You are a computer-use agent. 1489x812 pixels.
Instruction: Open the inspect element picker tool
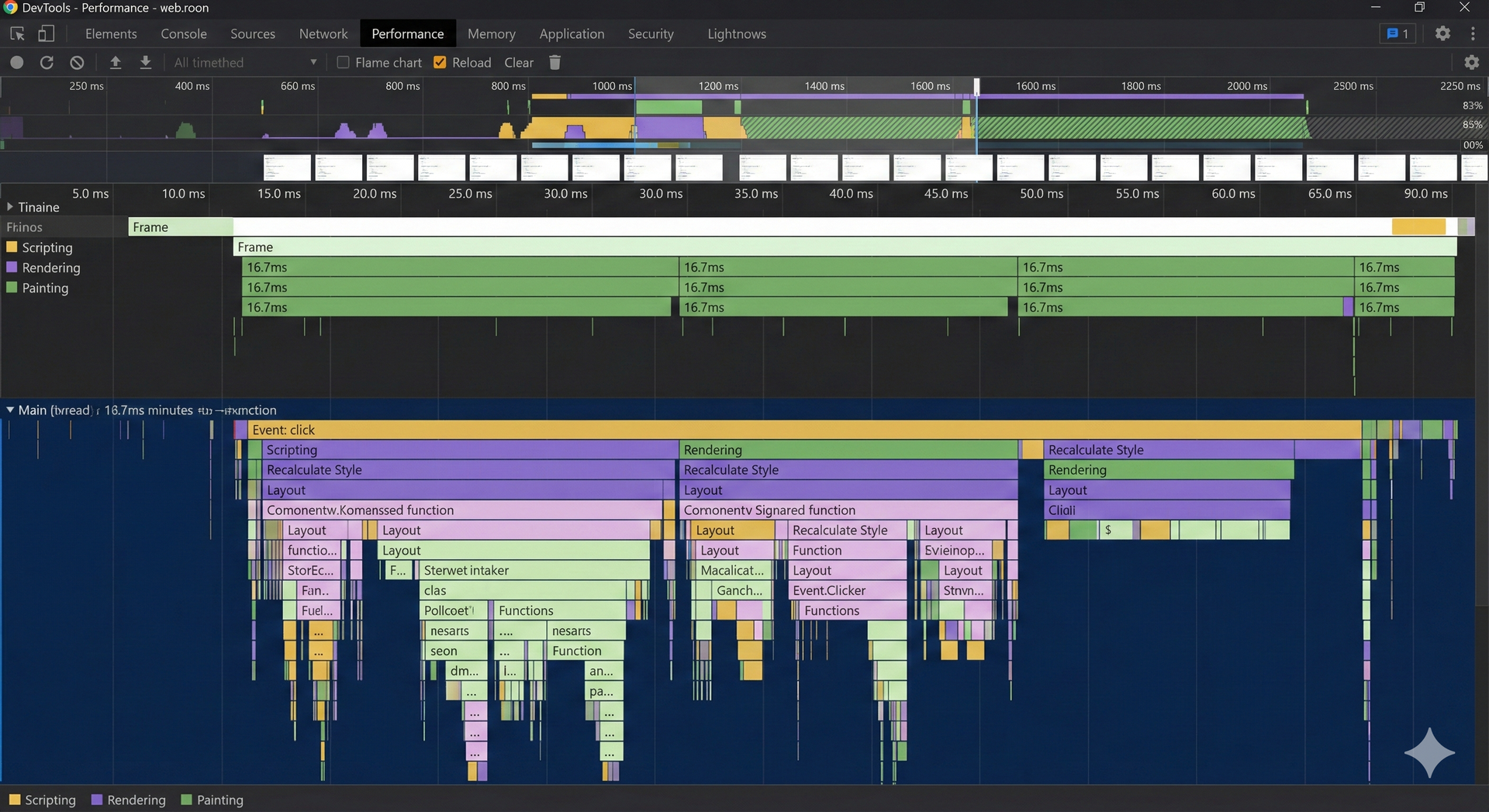point(17,34)
